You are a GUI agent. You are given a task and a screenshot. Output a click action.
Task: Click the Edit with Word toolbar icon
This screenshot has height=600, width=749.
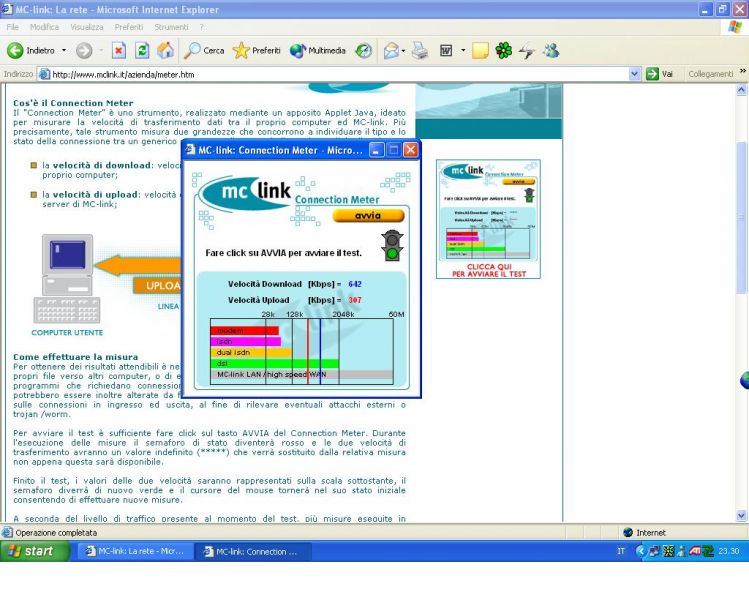[446, 50]
